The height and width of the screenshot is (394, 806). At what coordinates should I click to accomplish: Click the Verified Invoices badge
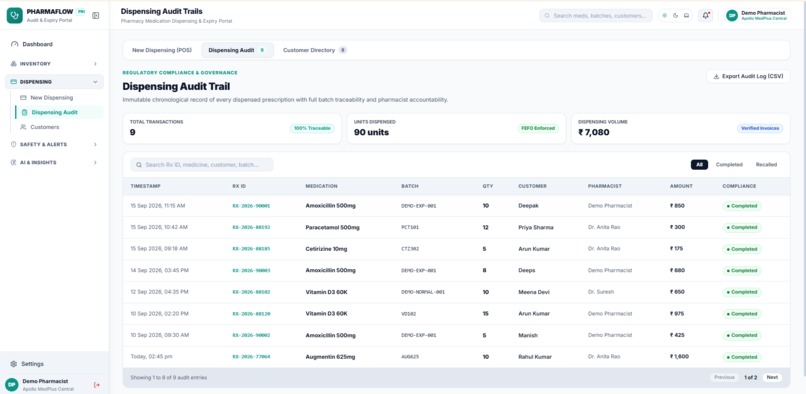click(x=760, y=128)
